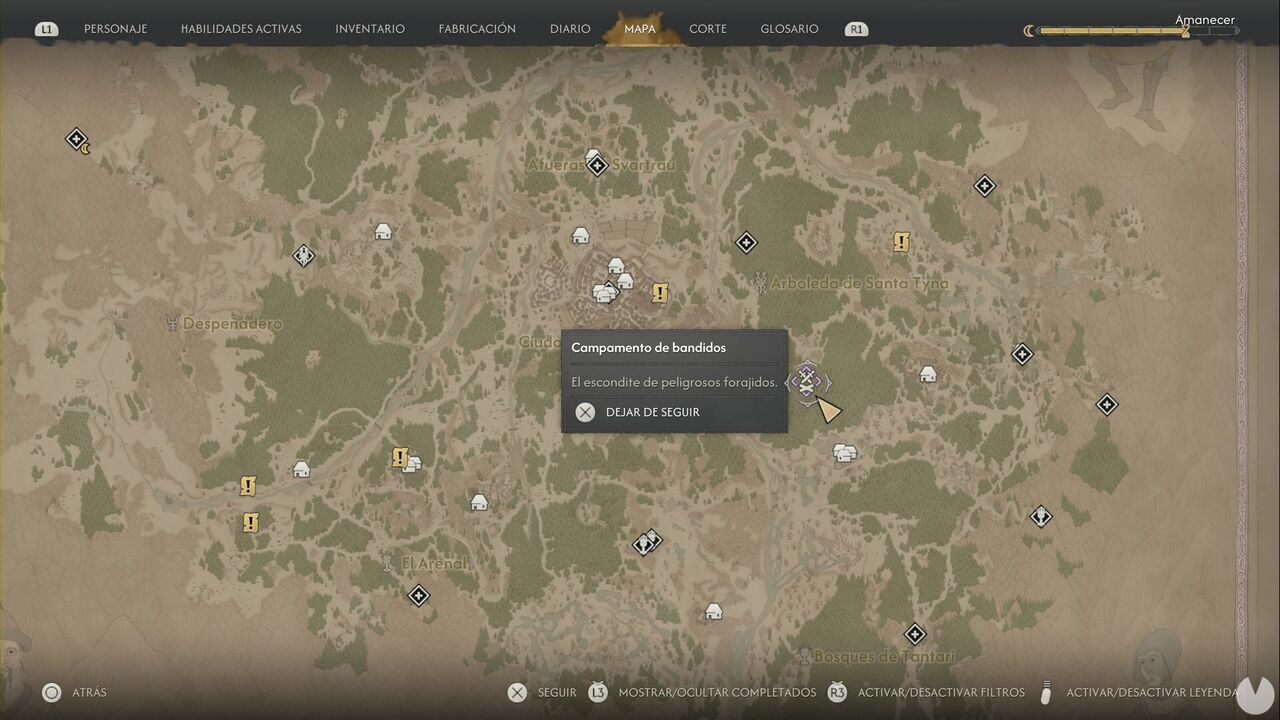Click the Seguir button in the bottom bar
Image resolution: width=1280 pixels, height=720 pixels.
[x=542, y=692]
